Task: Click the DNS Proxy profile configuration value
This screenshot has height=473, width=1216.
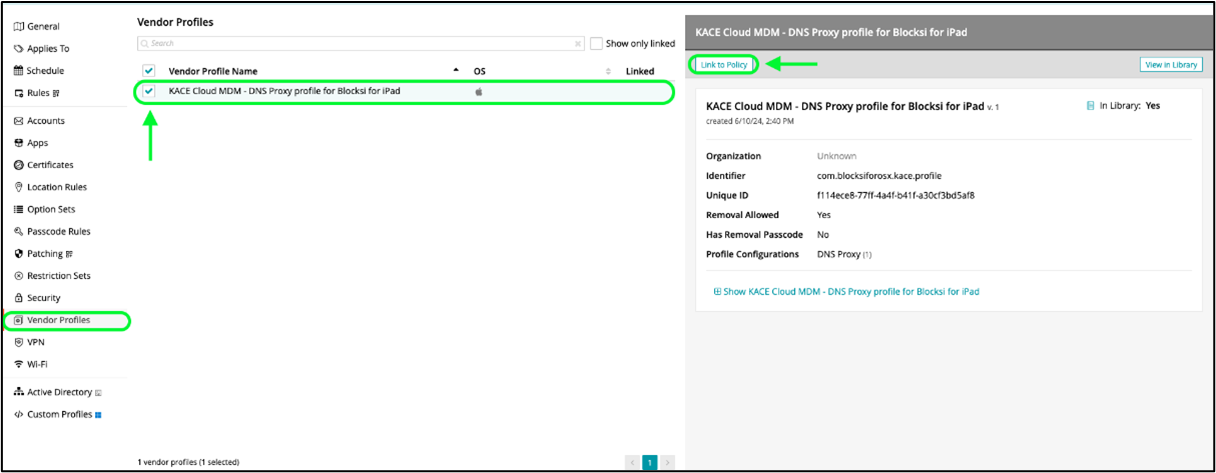Action: (838, 254)
